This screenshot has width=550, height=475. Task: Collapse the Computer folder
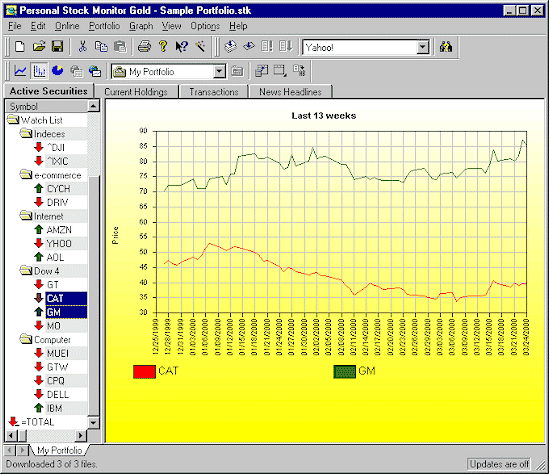point(26,339)
